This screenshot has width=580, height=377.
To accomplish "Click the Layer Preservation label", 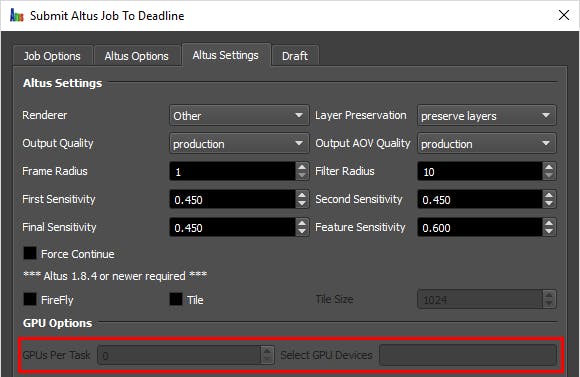I will pyautogui.click(x=361, y=115).
